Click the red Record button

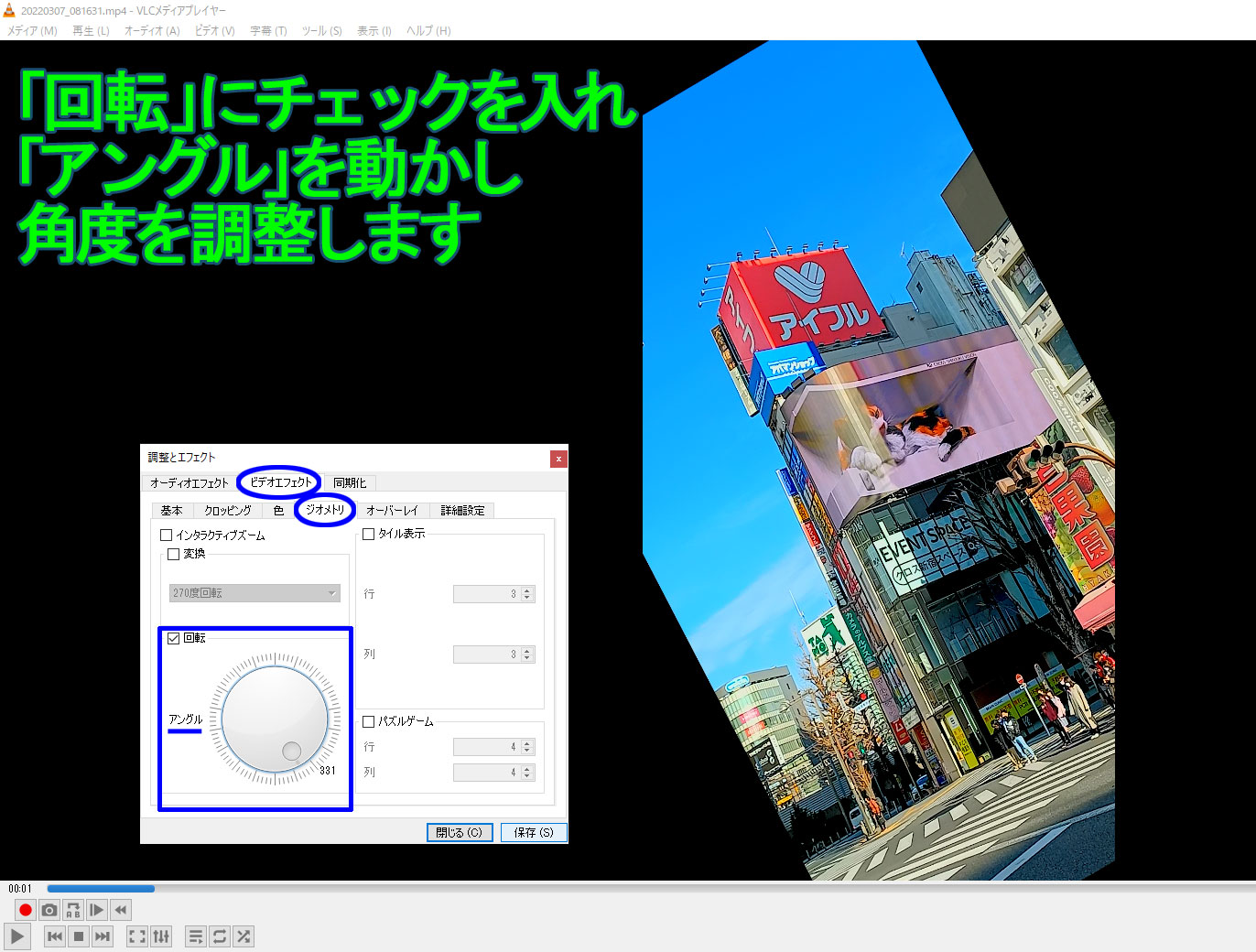pos(26,910)
